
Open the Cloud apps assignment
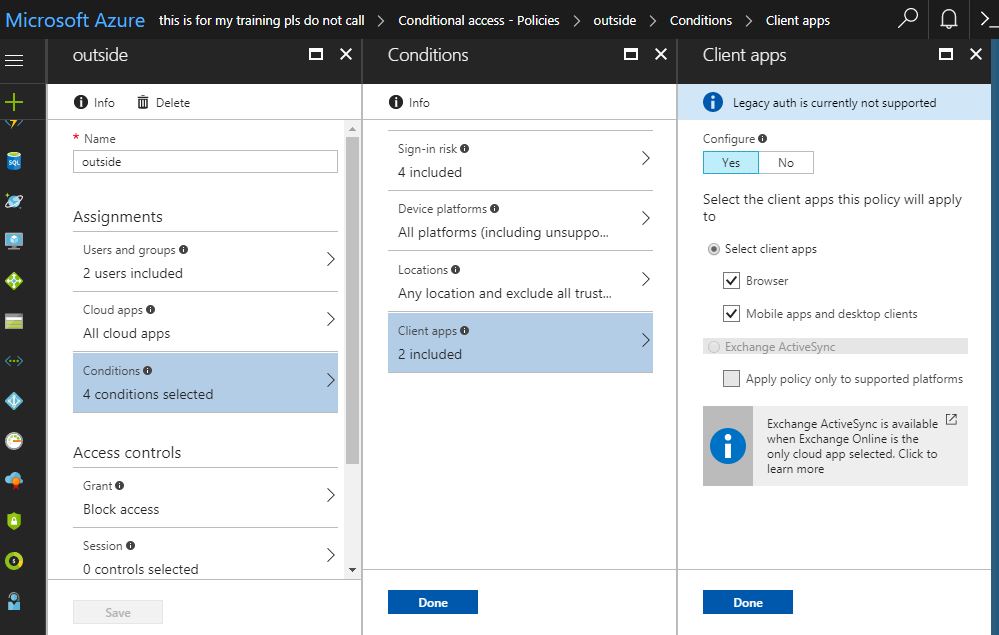pos(205,321)
